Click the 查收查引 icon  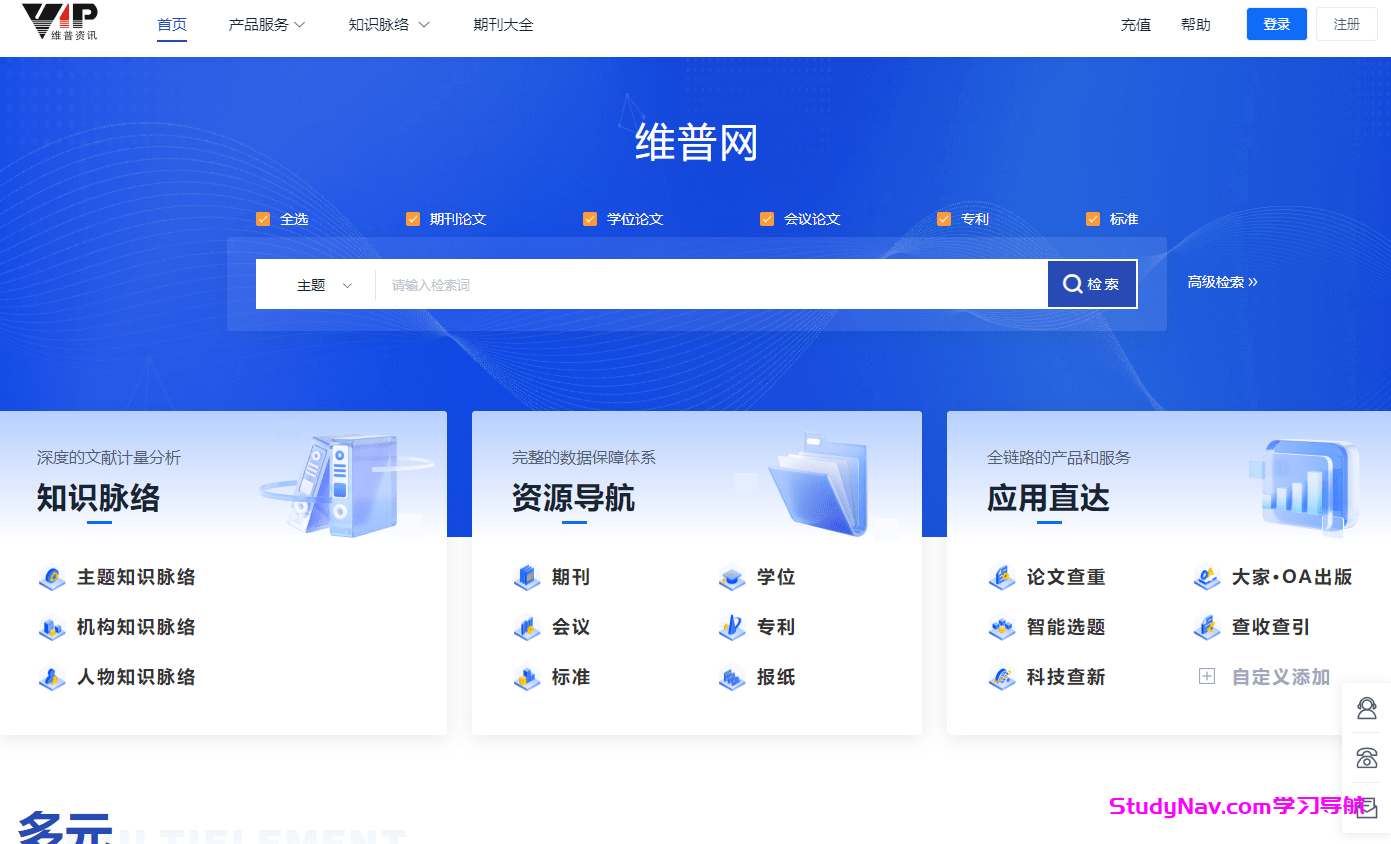click(1207, 627)
